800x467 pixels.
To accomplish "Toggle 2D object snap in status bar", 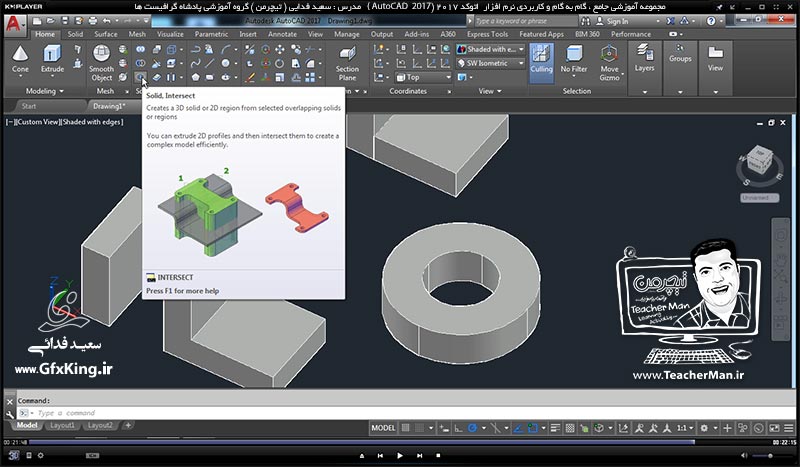I will (533, 428).
